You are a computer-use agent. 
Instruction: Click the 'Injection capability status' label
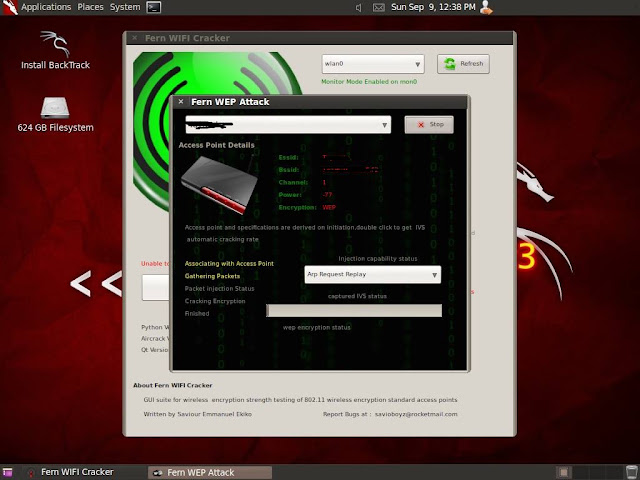(378, 259)
